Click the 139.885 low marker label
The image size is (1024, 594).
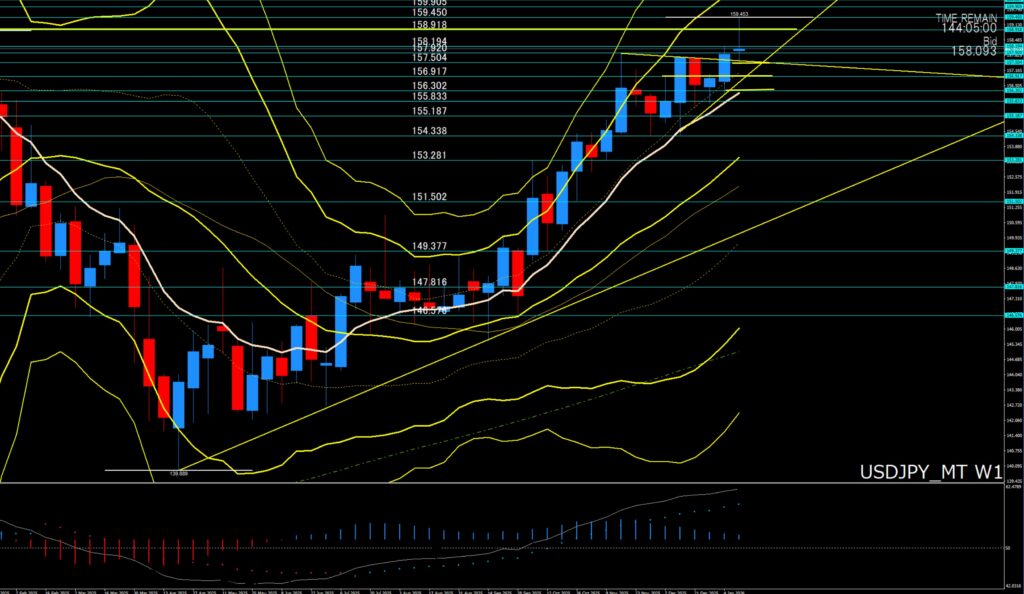pyautogui.click(x=180, y=473)
